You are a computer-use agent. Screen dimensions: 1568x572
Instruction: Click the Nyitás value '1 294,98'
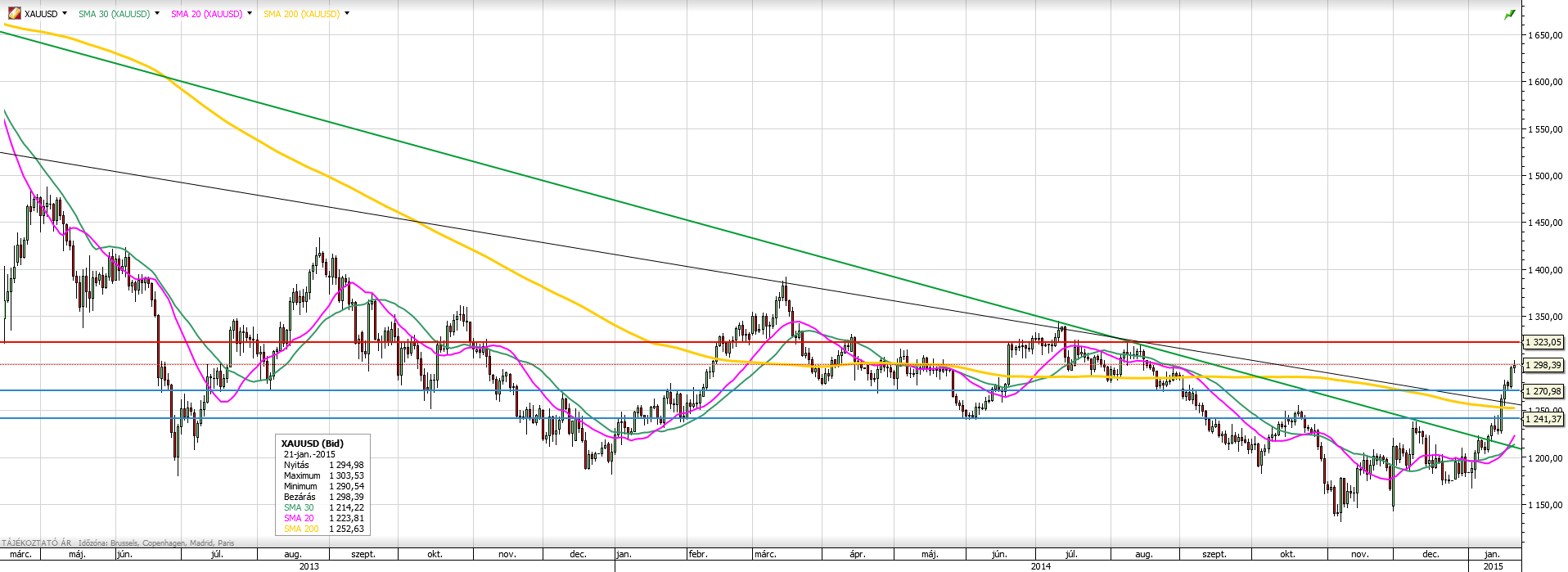[346, 465]
